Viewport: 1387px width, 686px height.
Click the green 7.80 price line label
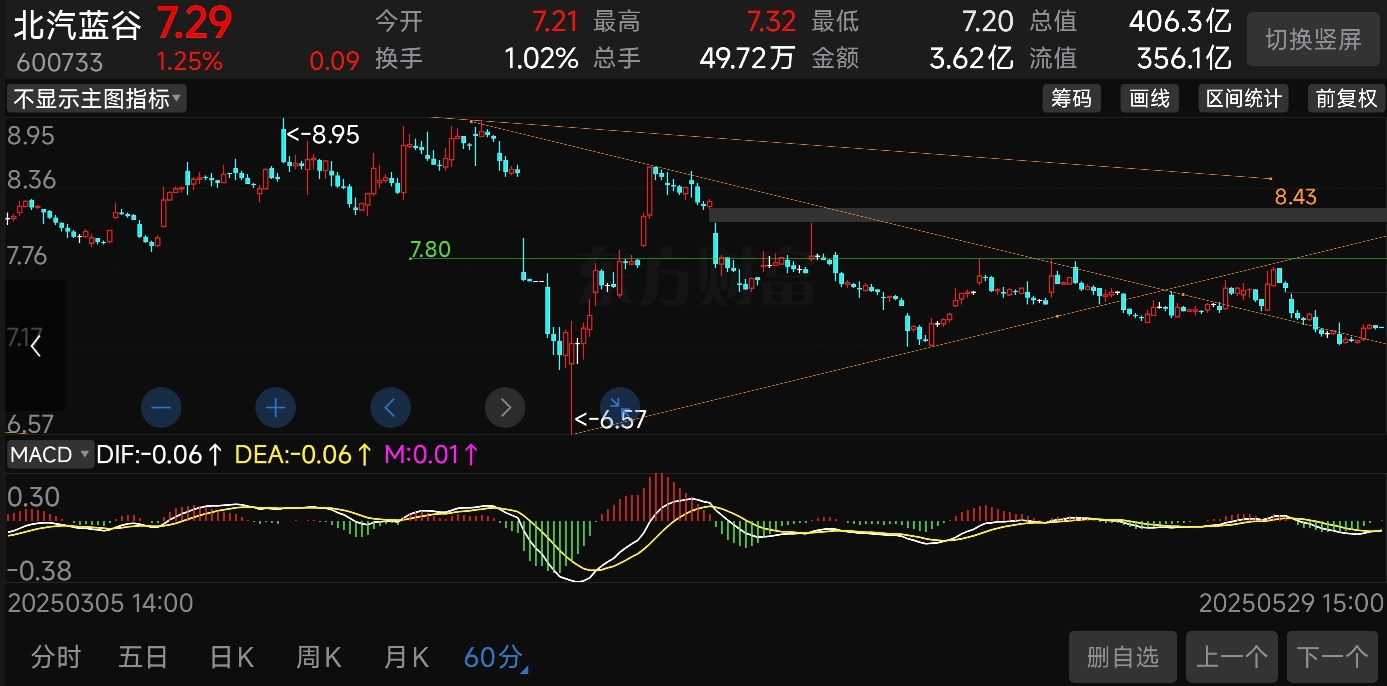pos(430,249)
